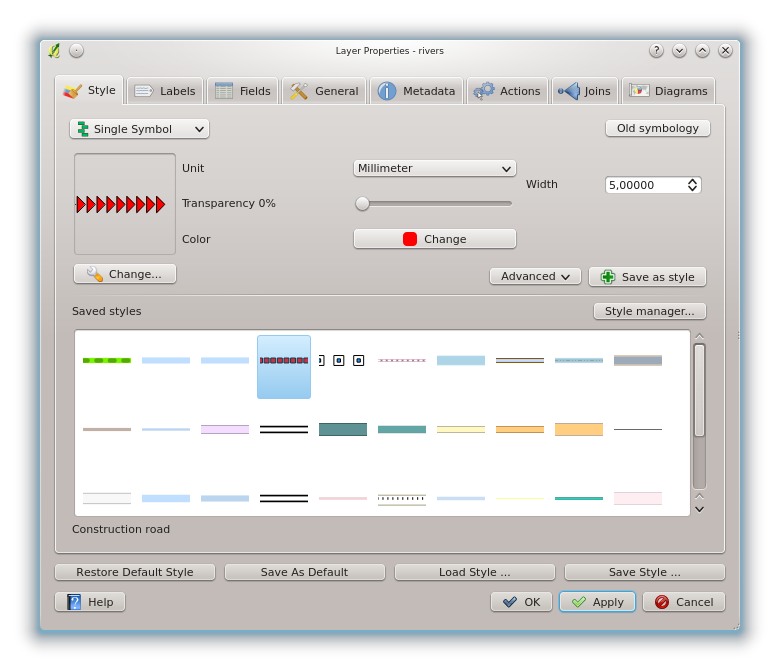The width and height of the screenshot is (780, 670).
Task: Open the Advanced options dropdown
Action: tap(535, 276)
